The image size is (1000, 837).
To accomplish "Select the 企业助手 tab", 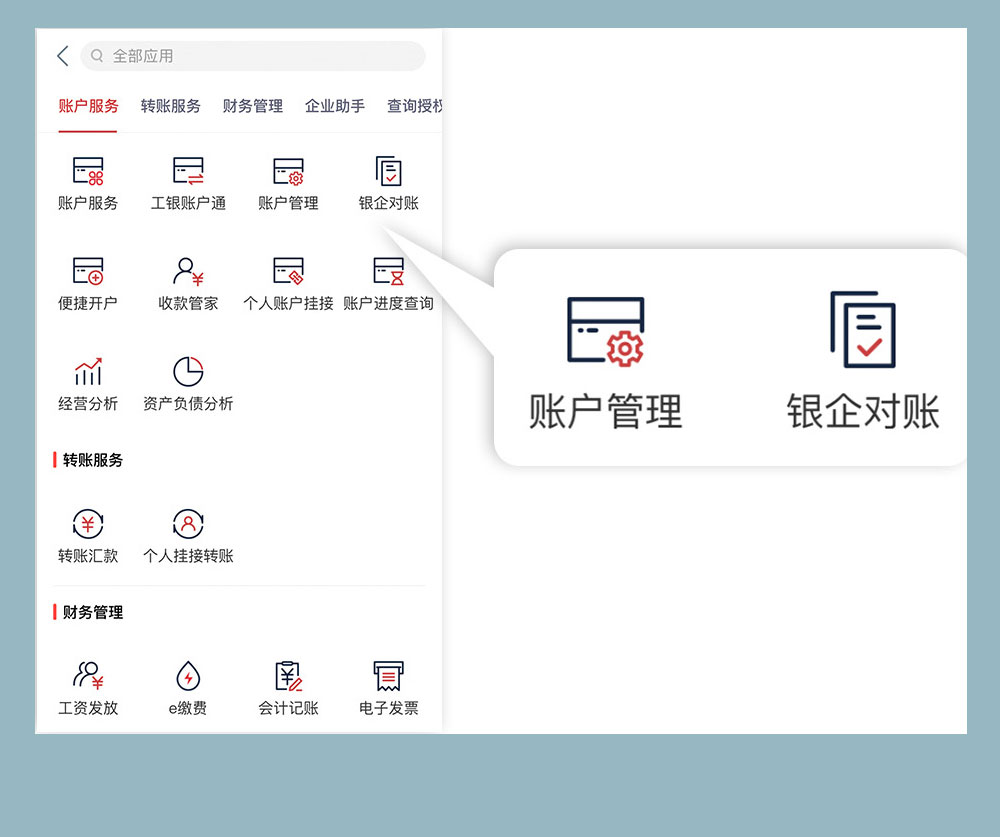I will 334,106.
